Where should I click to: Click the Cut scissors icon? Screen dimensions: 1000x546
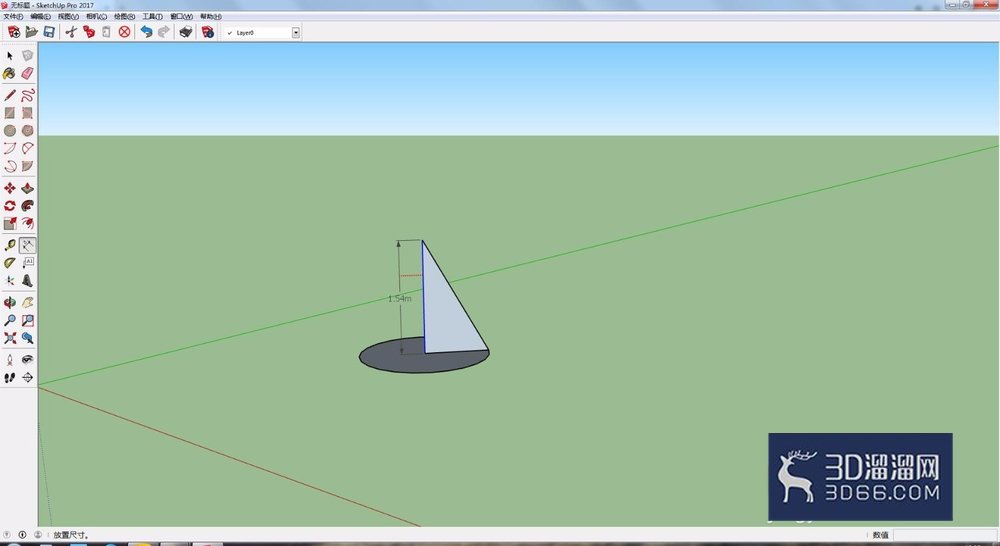point(71,32)
